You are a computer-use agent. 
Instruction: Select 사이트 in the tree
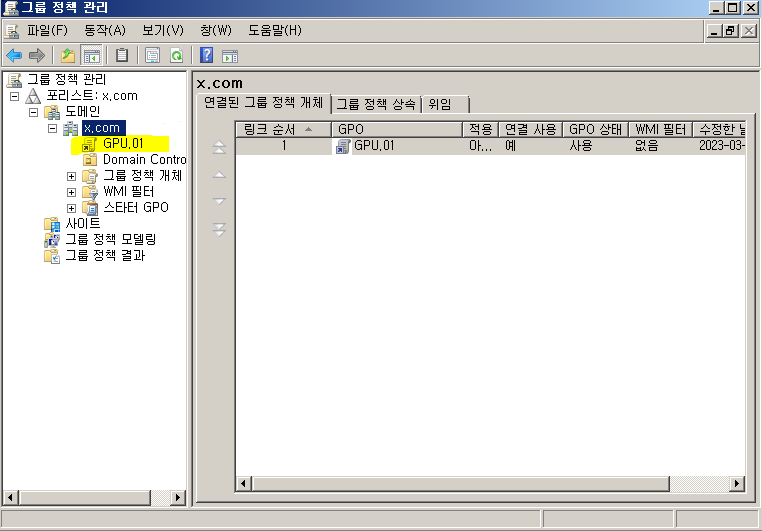pos(83,223)
